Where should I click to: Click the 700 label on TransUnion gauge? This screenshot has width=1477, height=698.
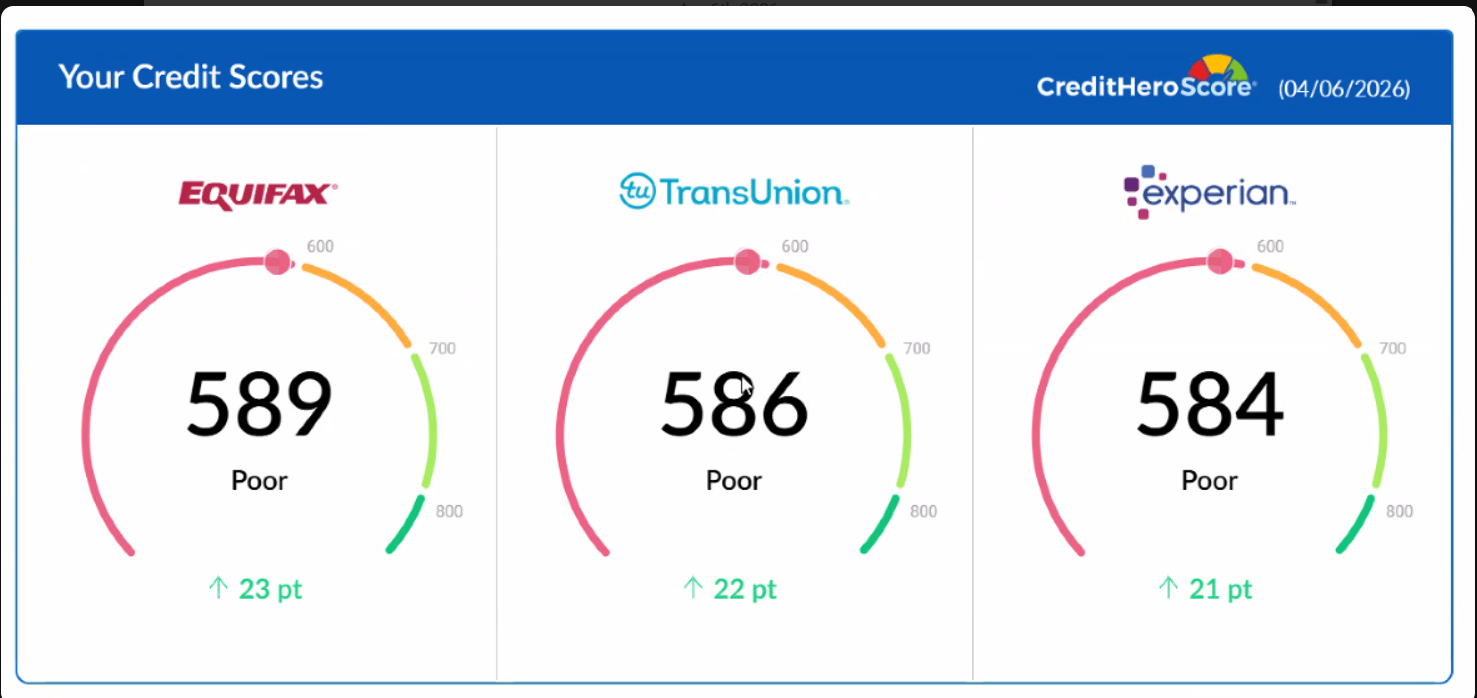tap(917, 349)
